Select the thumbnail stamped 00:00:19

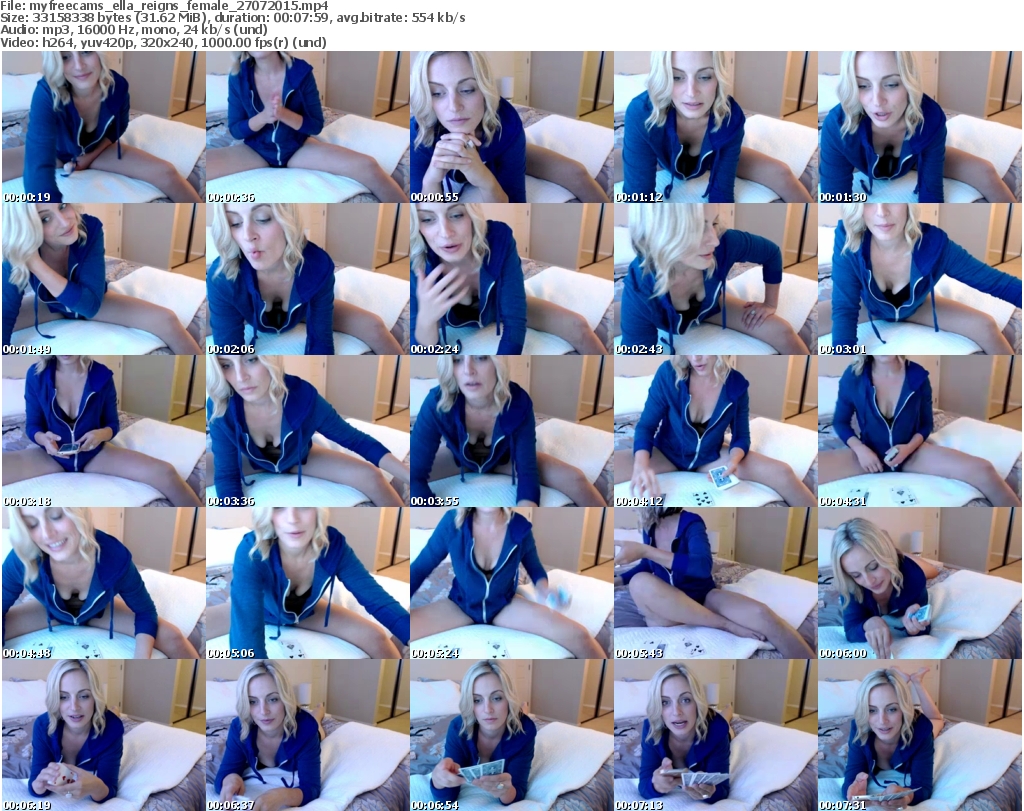tap(104, 127)
